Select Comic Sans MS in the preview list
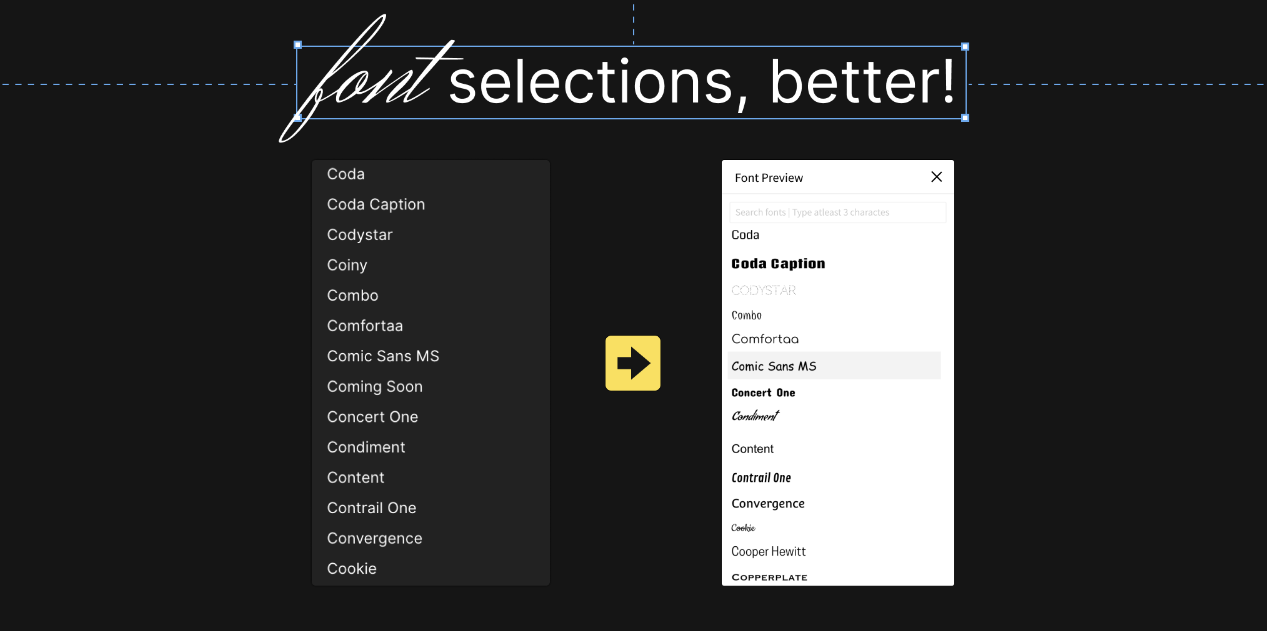The width and height of the screenshot is (1267, 631). click(772, 366)
